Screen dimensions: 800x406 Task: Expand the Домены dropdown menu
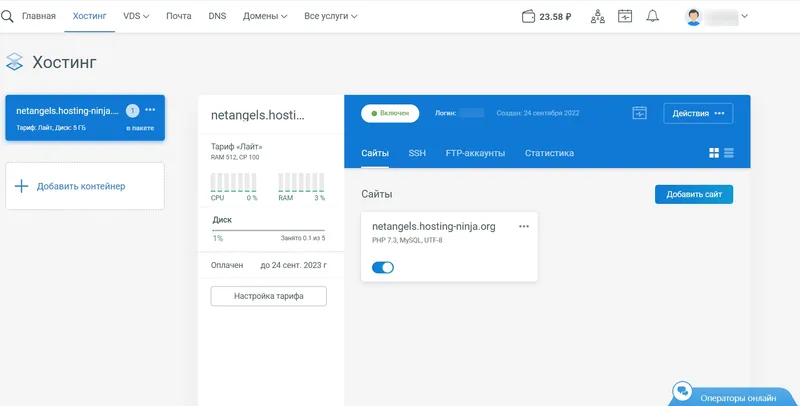click(265, 16)
